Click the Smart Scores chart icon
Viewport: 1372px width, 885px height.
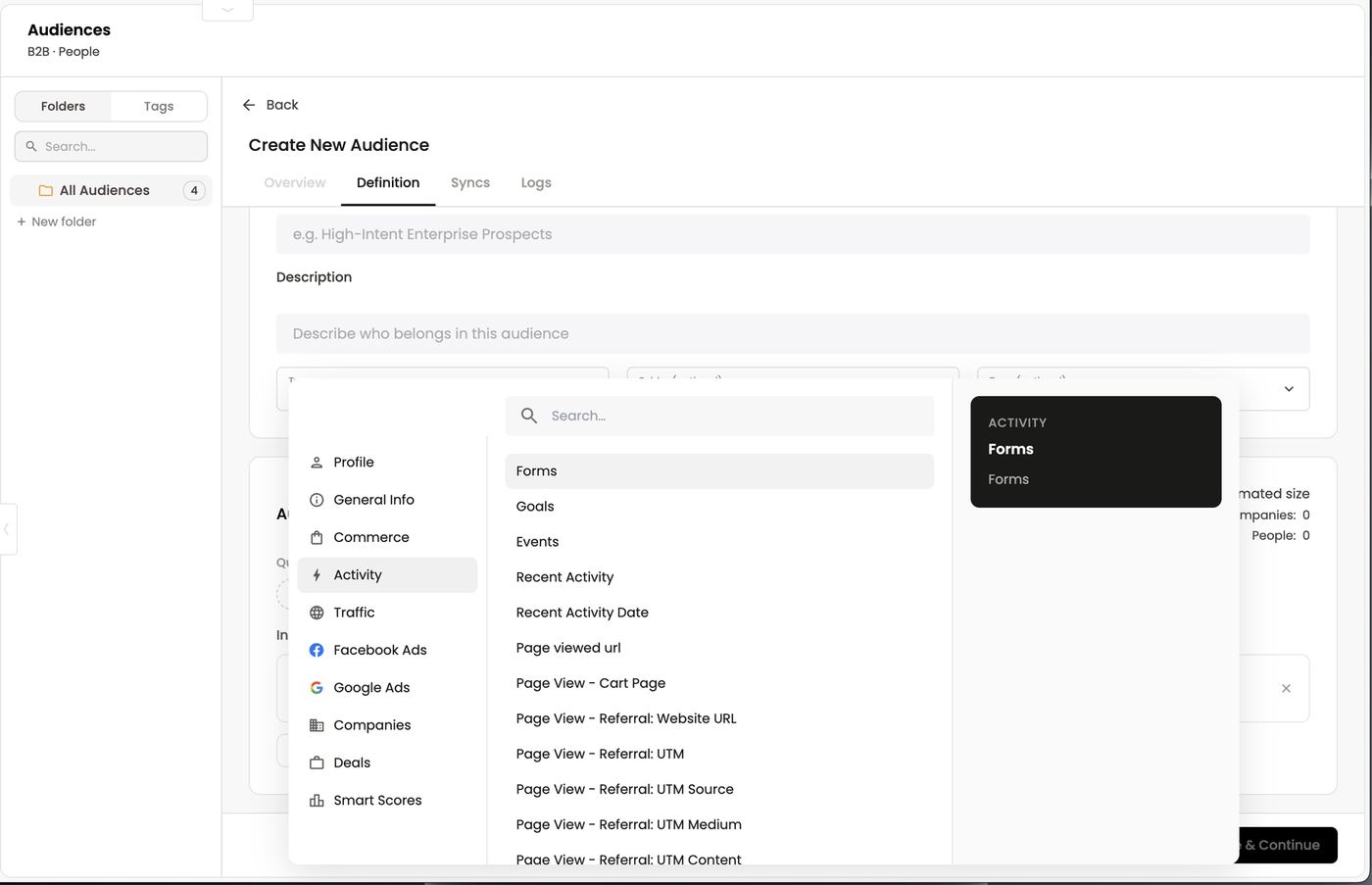[x=317, y=801]
